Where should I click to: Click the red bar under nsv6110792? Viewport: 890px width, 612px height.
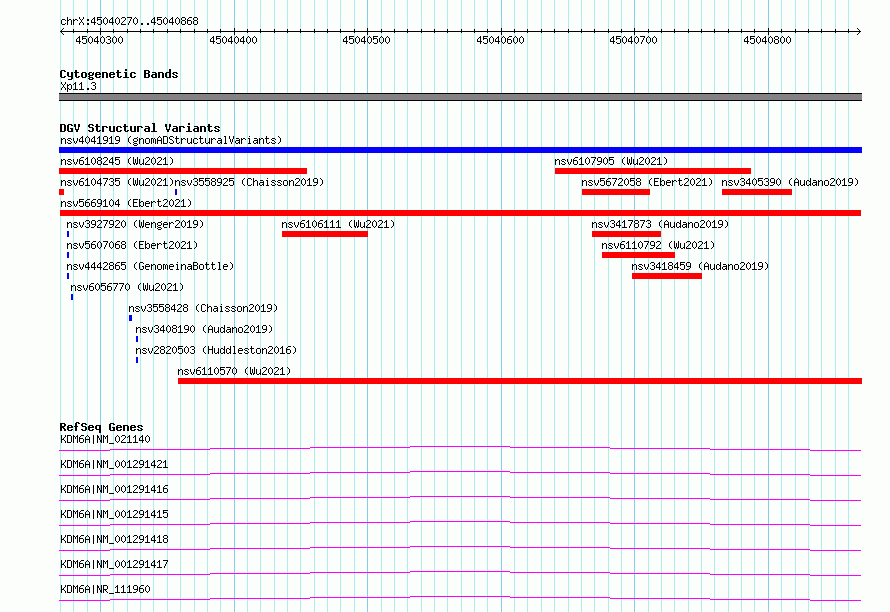tap(639, 255)
